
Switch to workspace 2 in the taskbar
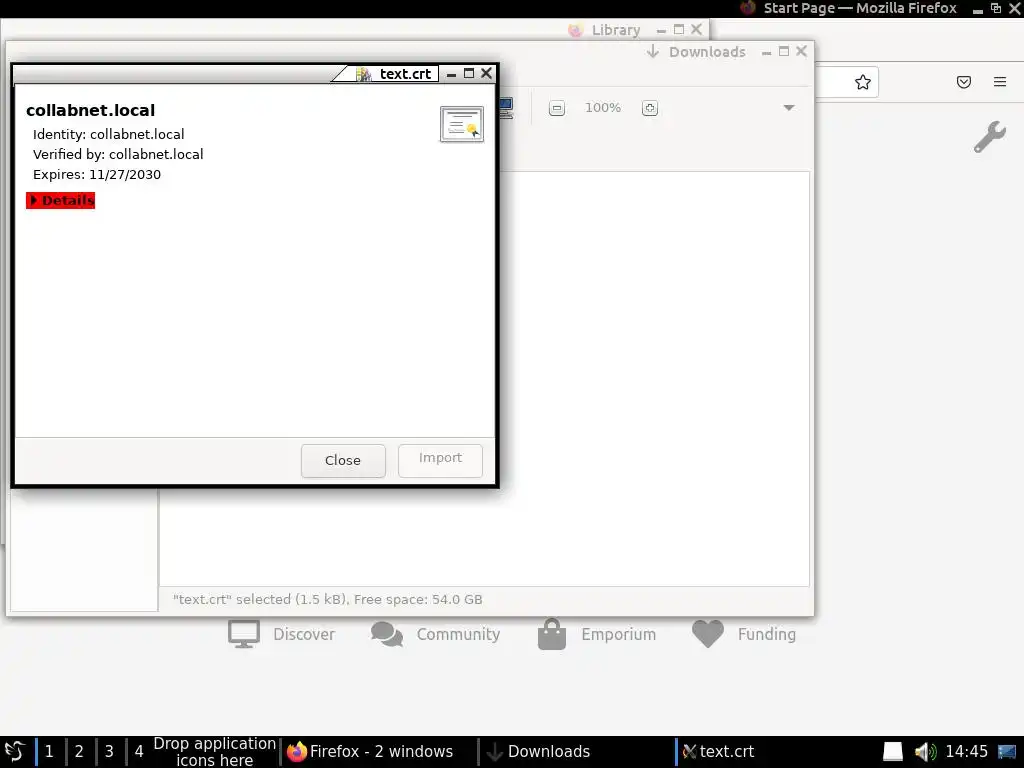[x=79, y=752]
